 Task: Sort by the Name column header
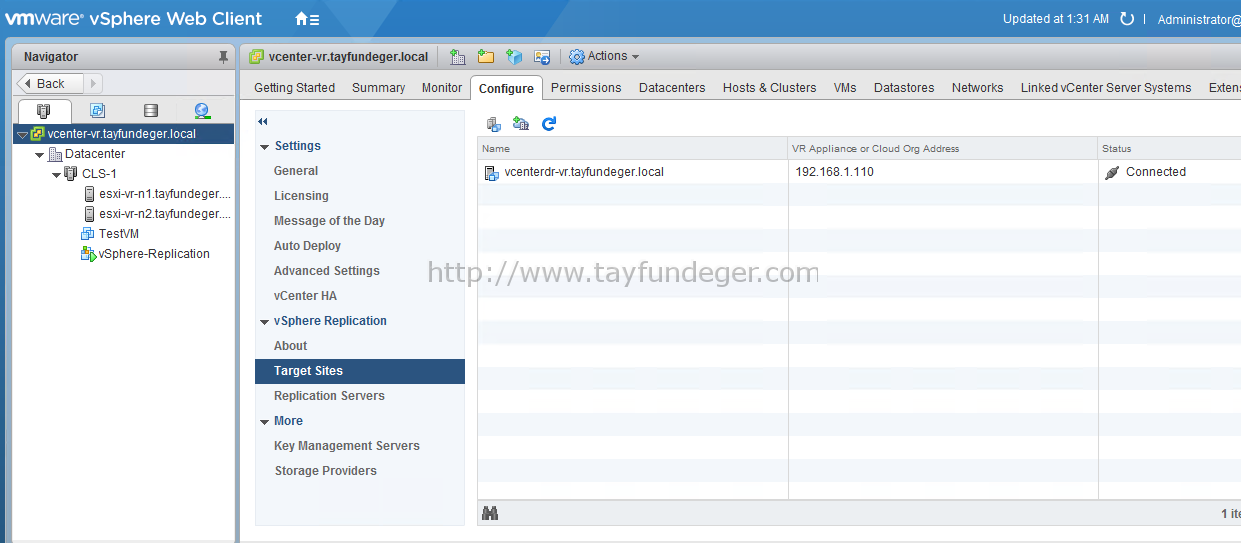(x=633, y=149)
